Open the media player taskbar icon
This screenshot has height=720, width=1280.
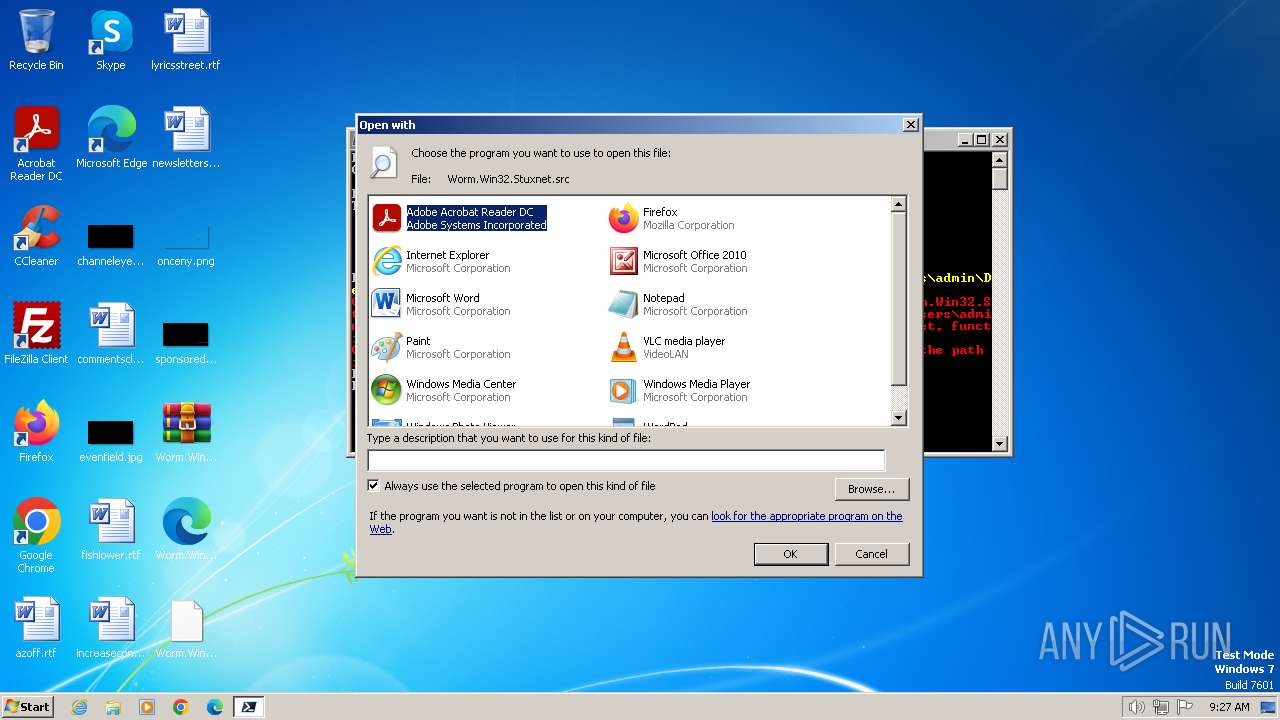click(147, 707)
